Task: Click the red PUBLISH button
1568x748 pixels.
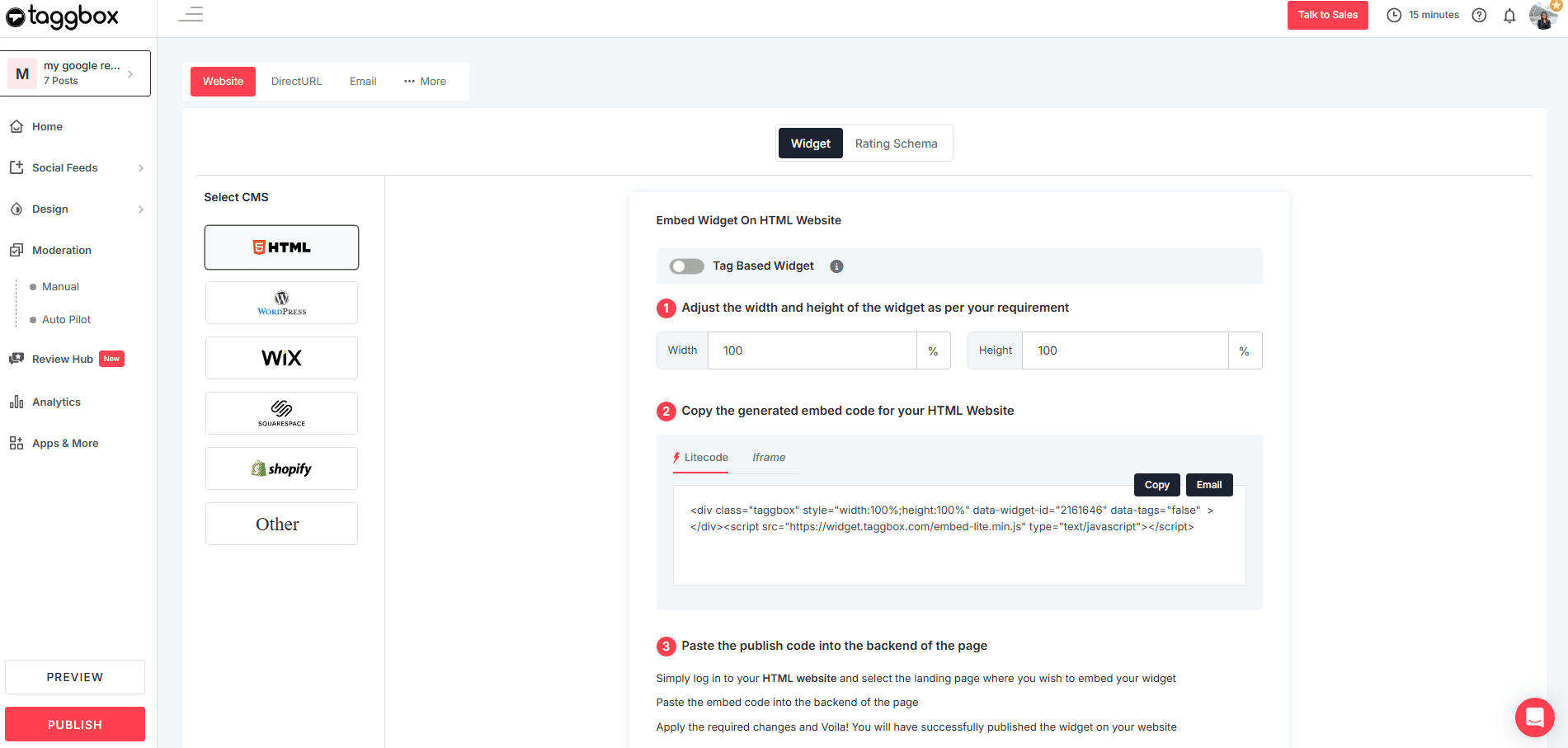Action: coord(75,724)
